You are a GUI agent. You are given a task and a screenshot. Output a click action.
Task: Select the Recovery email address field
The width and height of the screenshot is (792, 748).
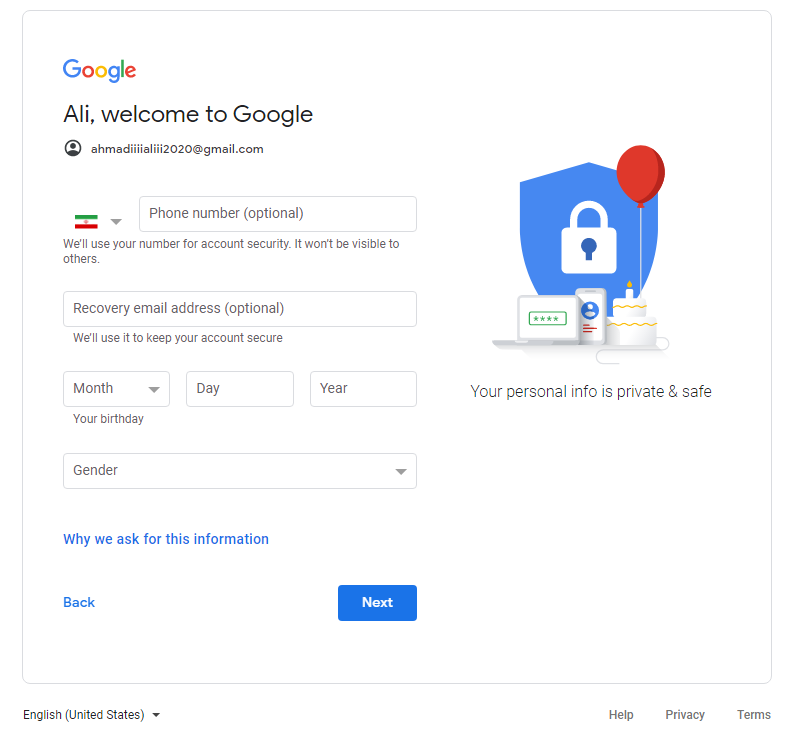(x=240, y=309)
